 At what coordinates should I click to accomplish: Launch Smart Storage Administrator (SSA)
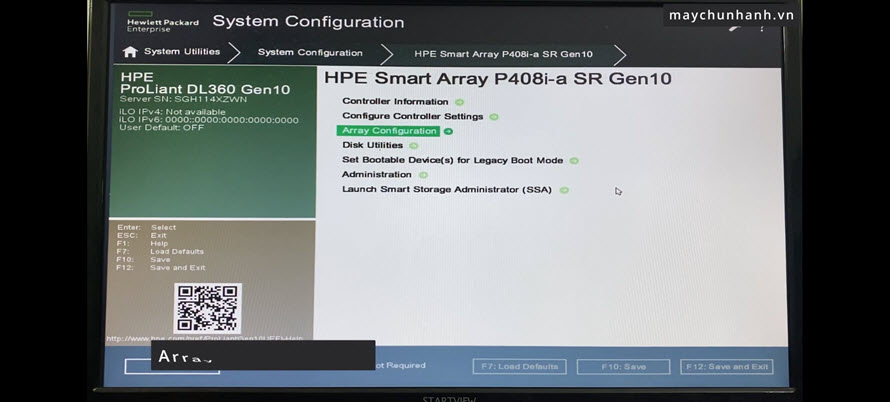447,190
